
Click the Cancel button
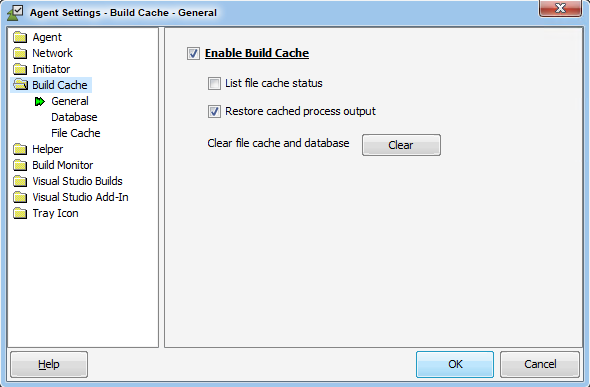coord(540,364)
